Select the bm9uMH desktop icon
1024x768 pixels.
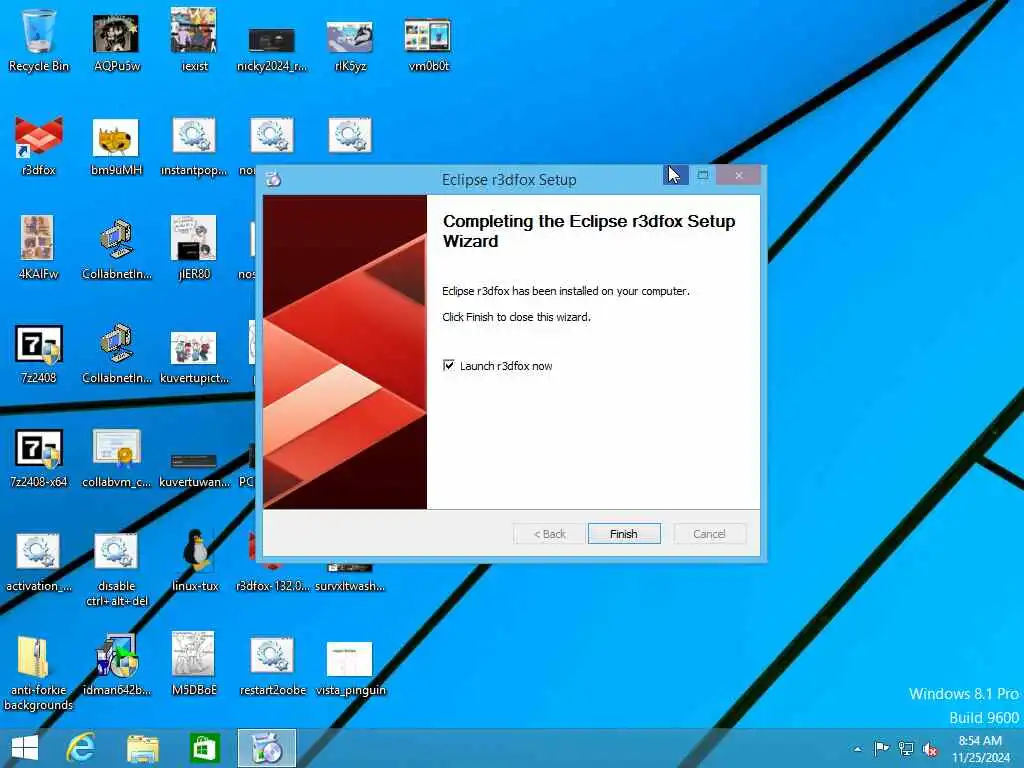[x=116, y=147]
